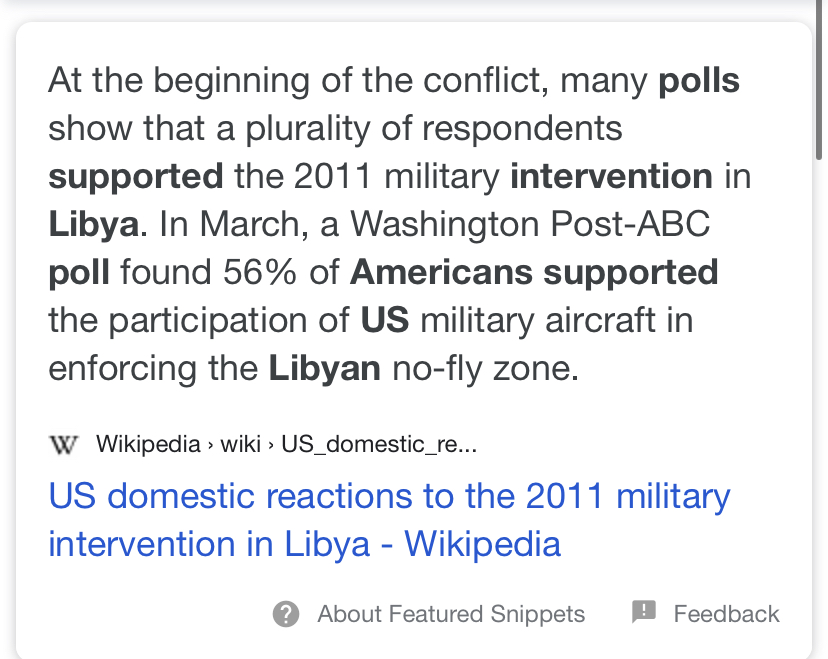Click the bold word Libyan

point(325,369)
